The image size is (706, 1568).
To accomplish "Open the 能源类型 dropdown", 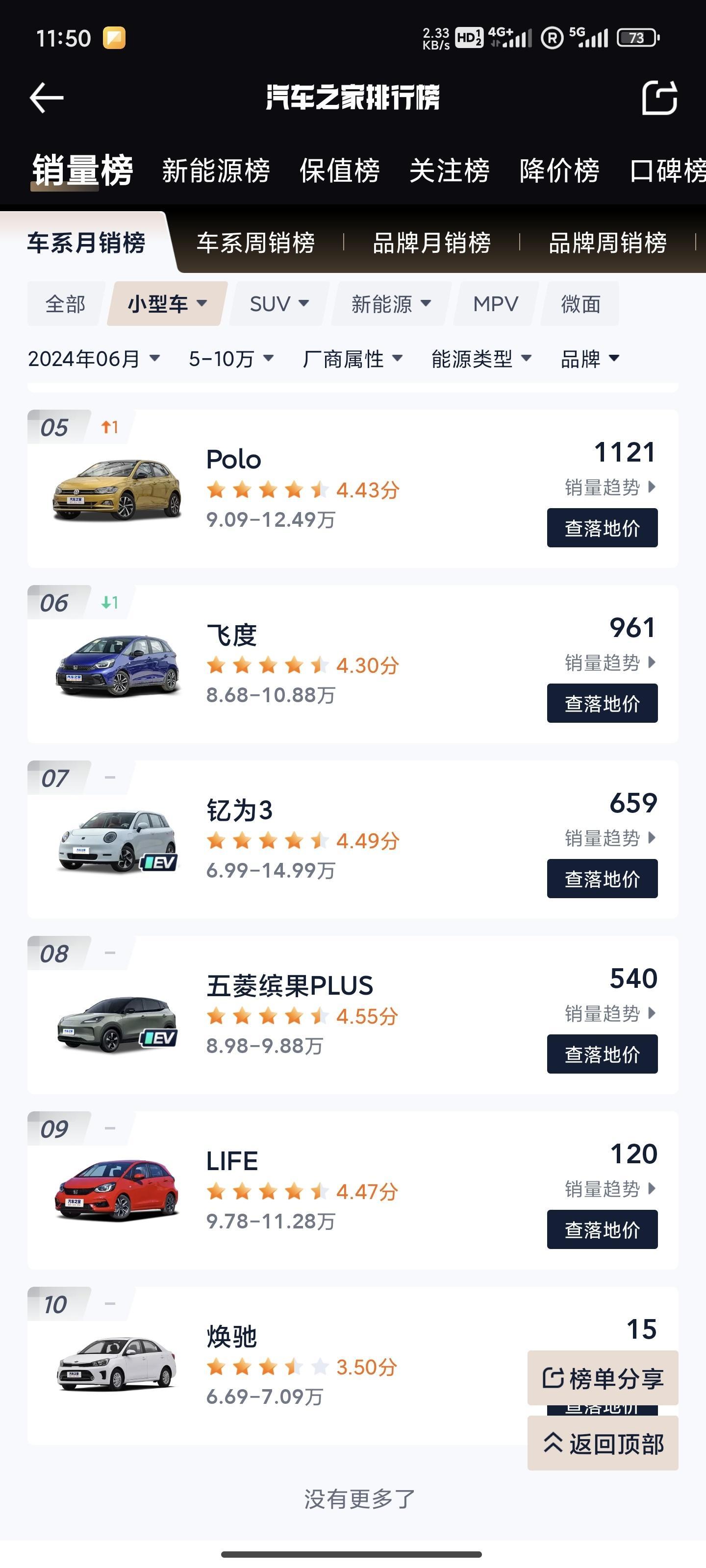I will 481,359.
